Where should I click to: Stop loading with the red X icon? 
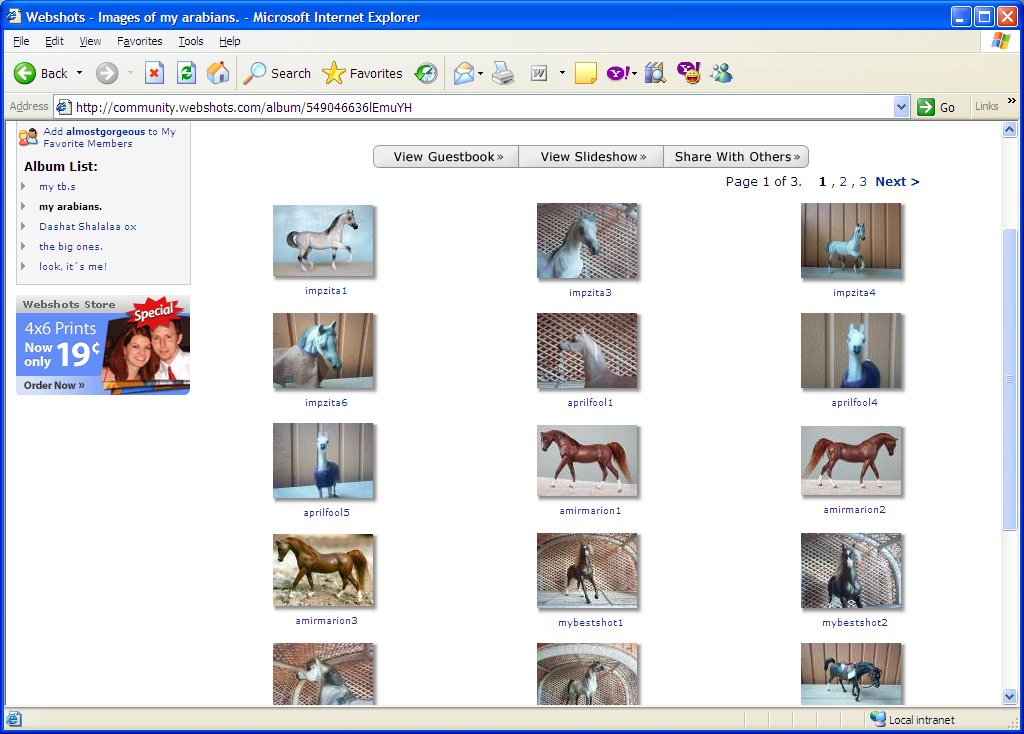154,73
